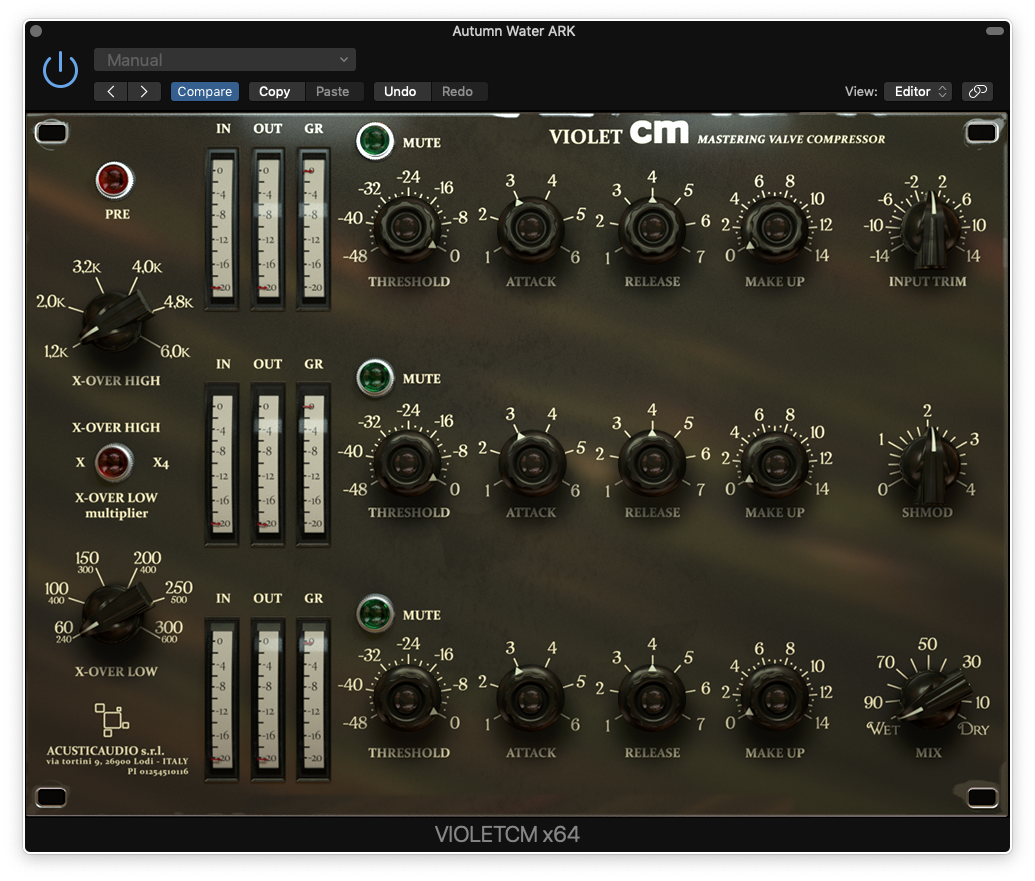Click the Copy button
Screen dimensions: 1035x881
275,92
